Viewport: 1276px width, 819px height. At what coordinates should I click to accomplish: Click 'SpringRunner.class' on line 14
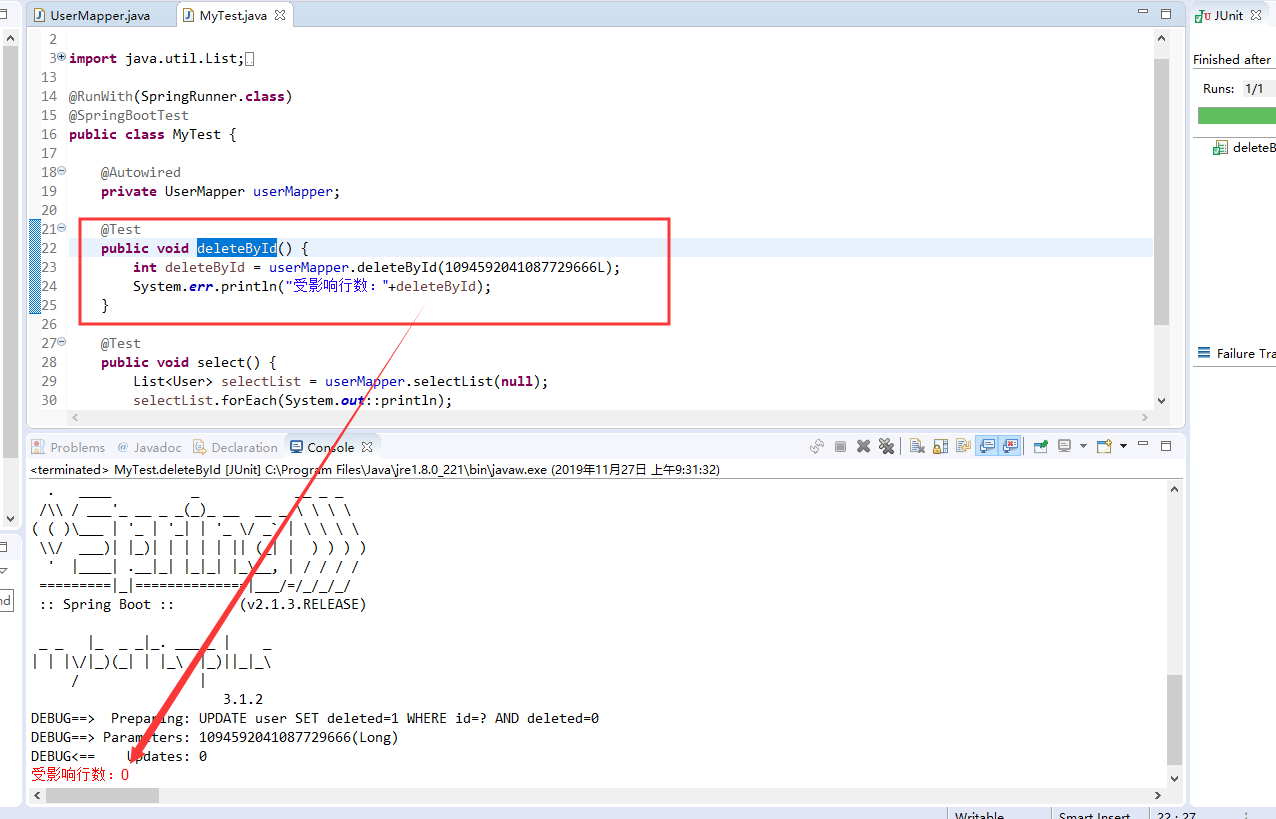click(213, 96)
